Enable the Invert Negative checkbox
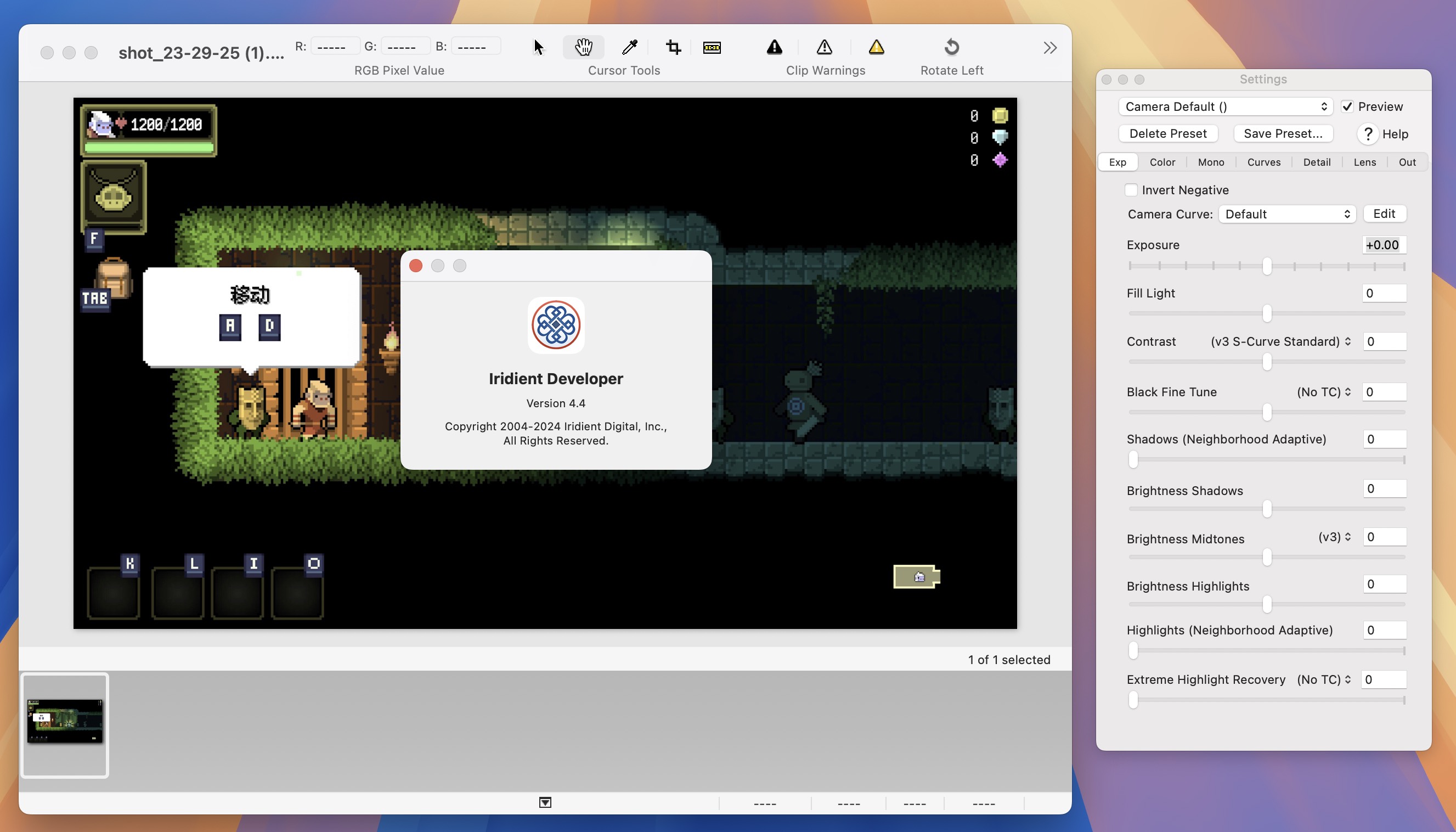This screenshot has width=1456, height=832. click(1131, 190)
